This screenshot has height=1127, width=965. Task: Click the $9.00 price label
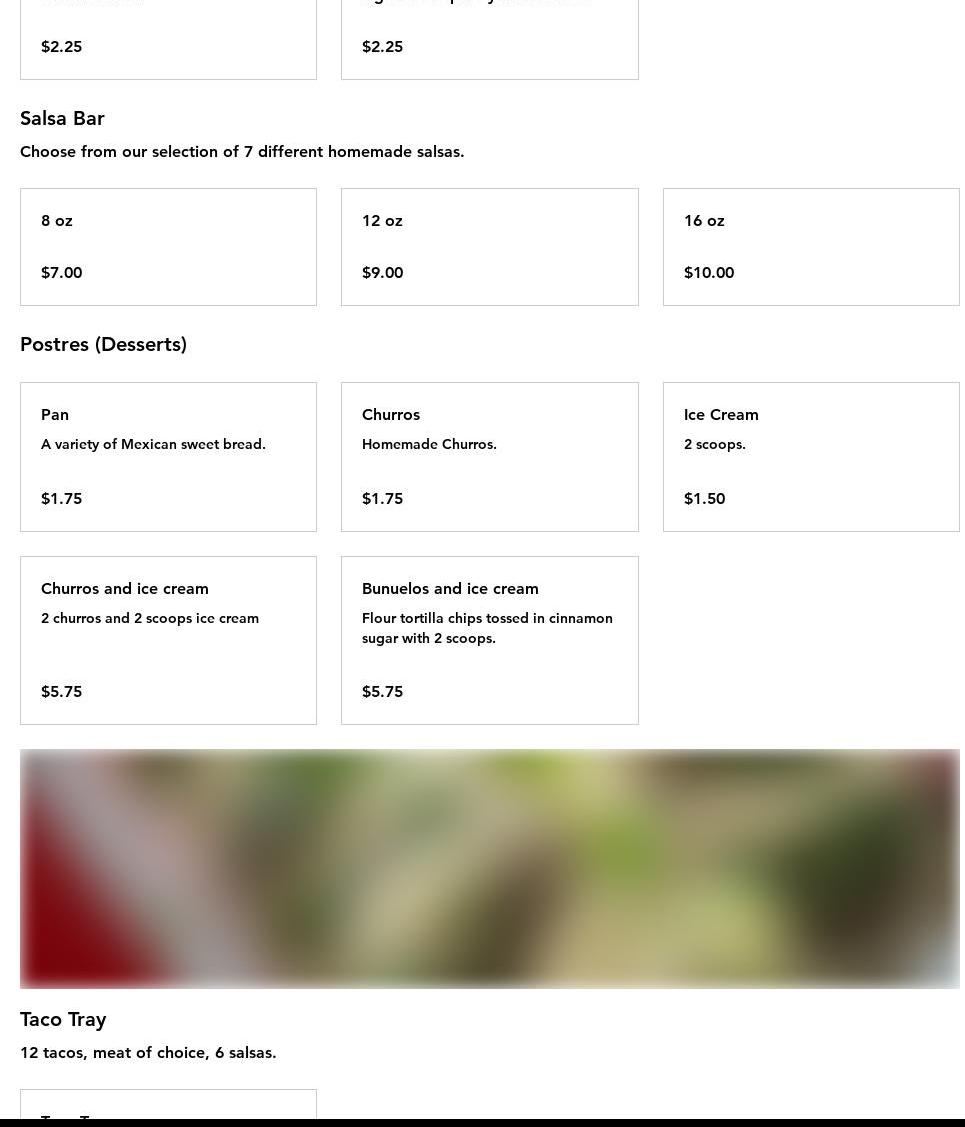pos(382,272)
